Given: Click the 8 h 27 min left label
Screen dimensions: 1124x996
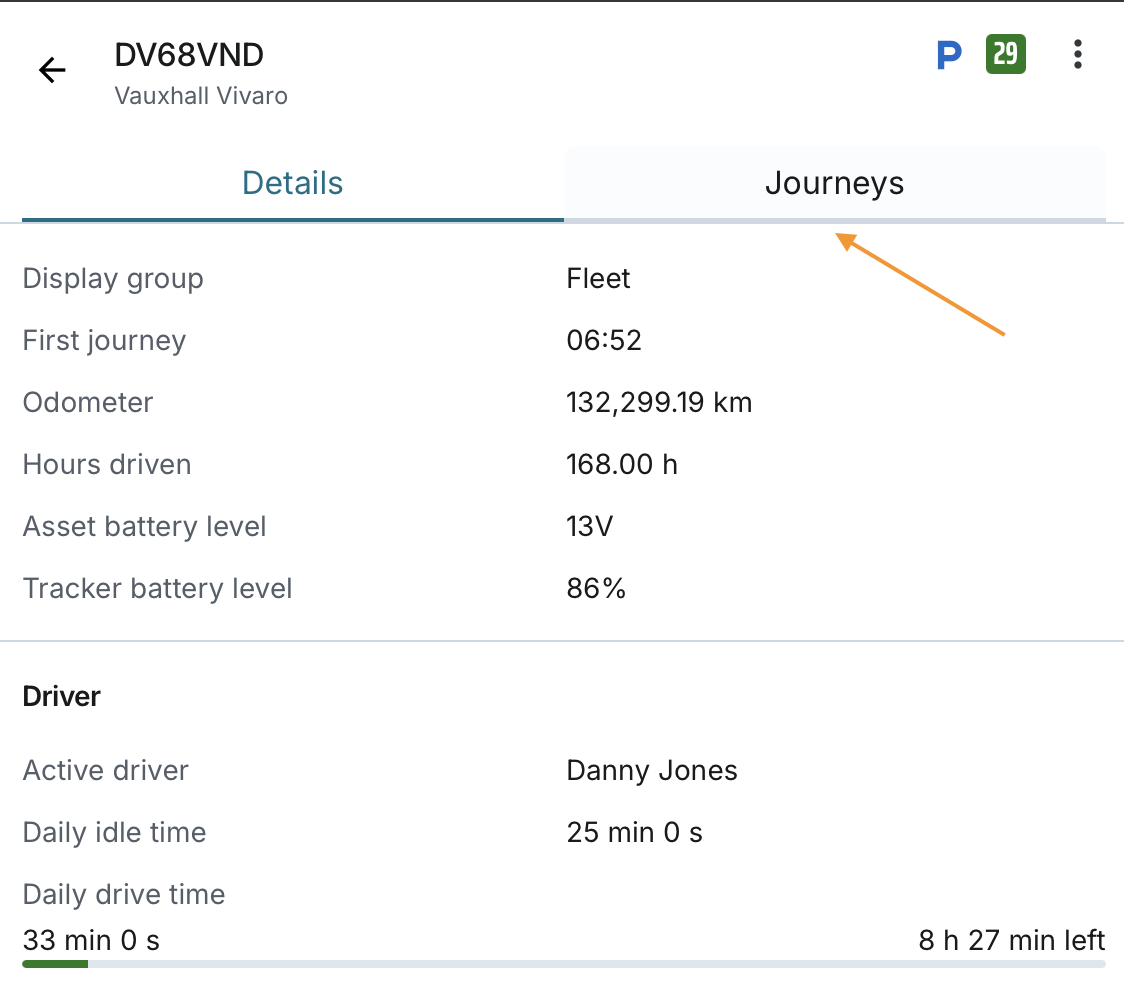Looking at the screenshot, I should coord(1011,941).
